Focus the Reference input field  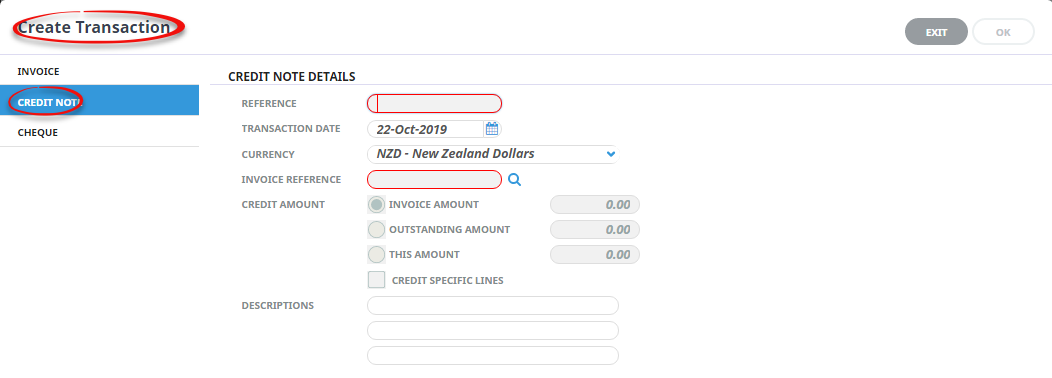434,103
